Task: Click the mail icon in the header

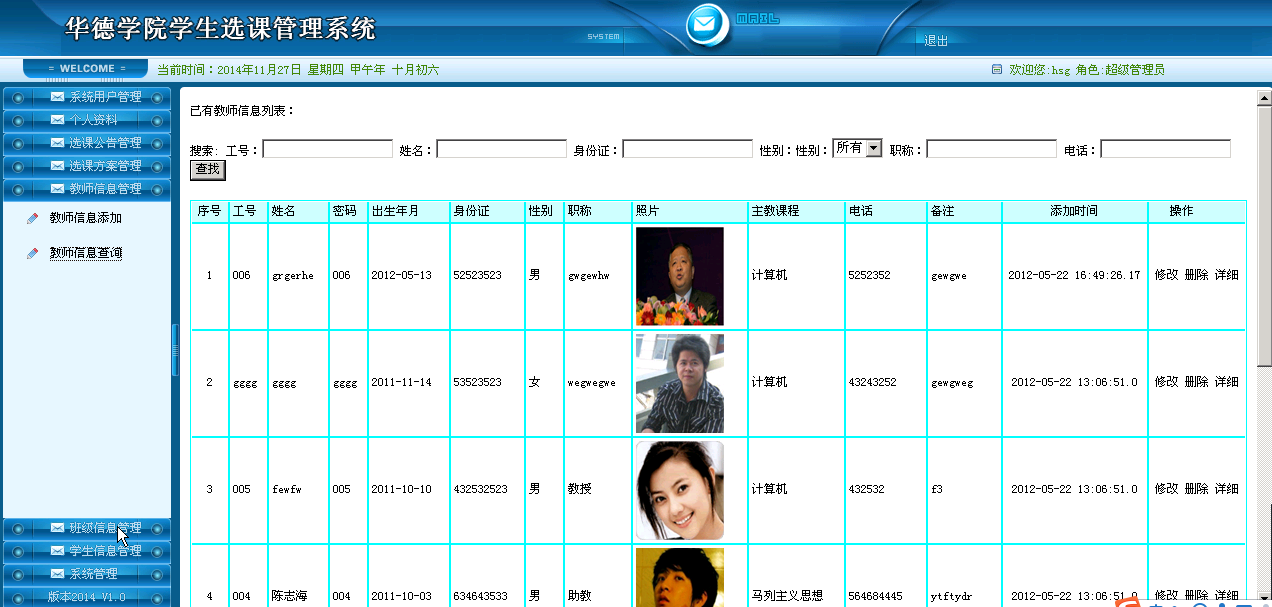Action: pos(708,24)
